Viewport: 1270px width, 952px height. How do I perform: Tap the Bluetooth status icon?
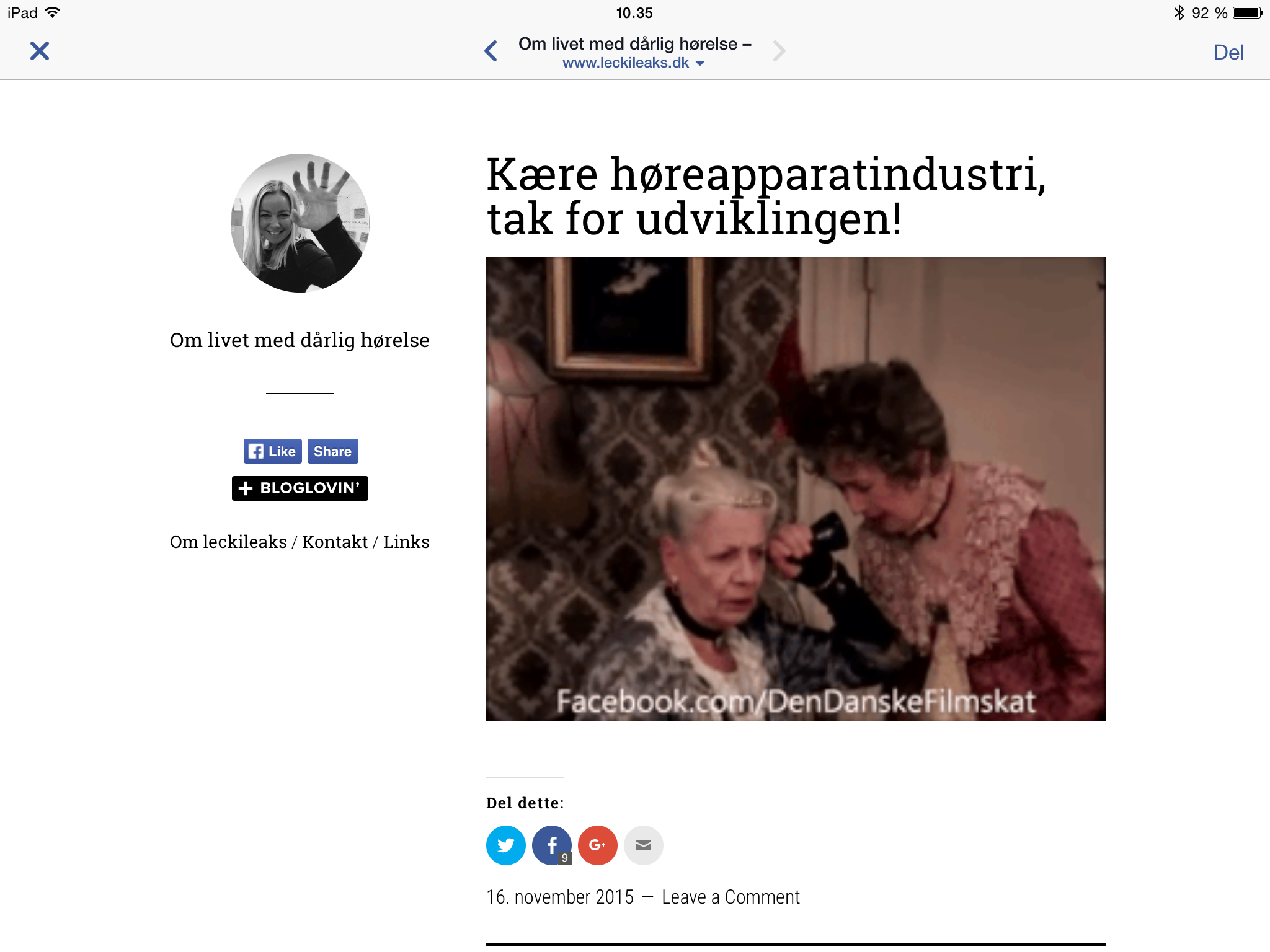pos(1179,12)
